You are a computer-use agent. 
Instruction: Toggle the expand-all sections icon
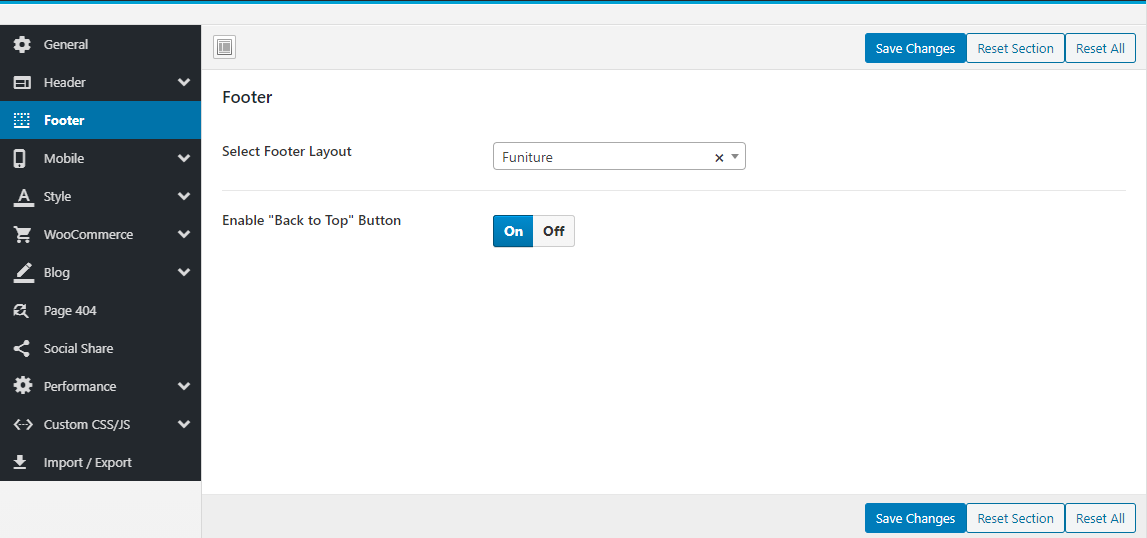click(225, 48)
